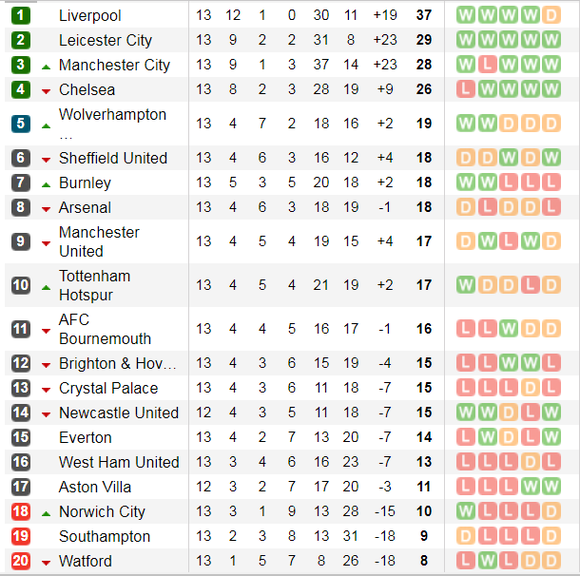This screenshot has width=580, height=576.
Task: Click the first L form badge in Chelsea's row
Action: [x=466, y=89]
